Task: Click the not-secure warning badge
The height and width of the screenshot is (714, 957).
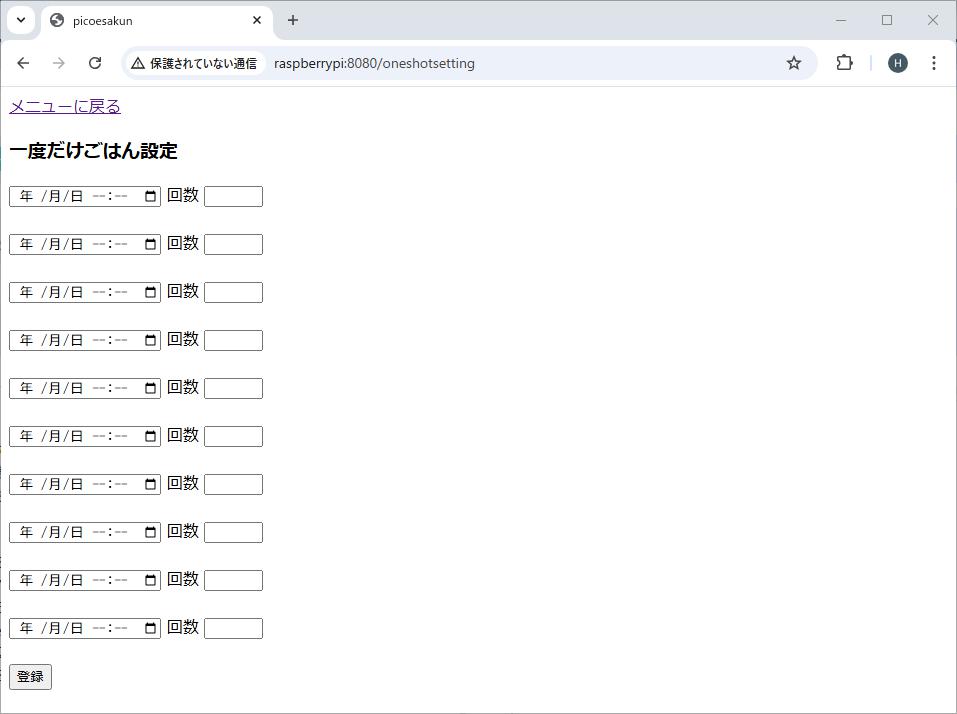Action: tap(194, 63)
